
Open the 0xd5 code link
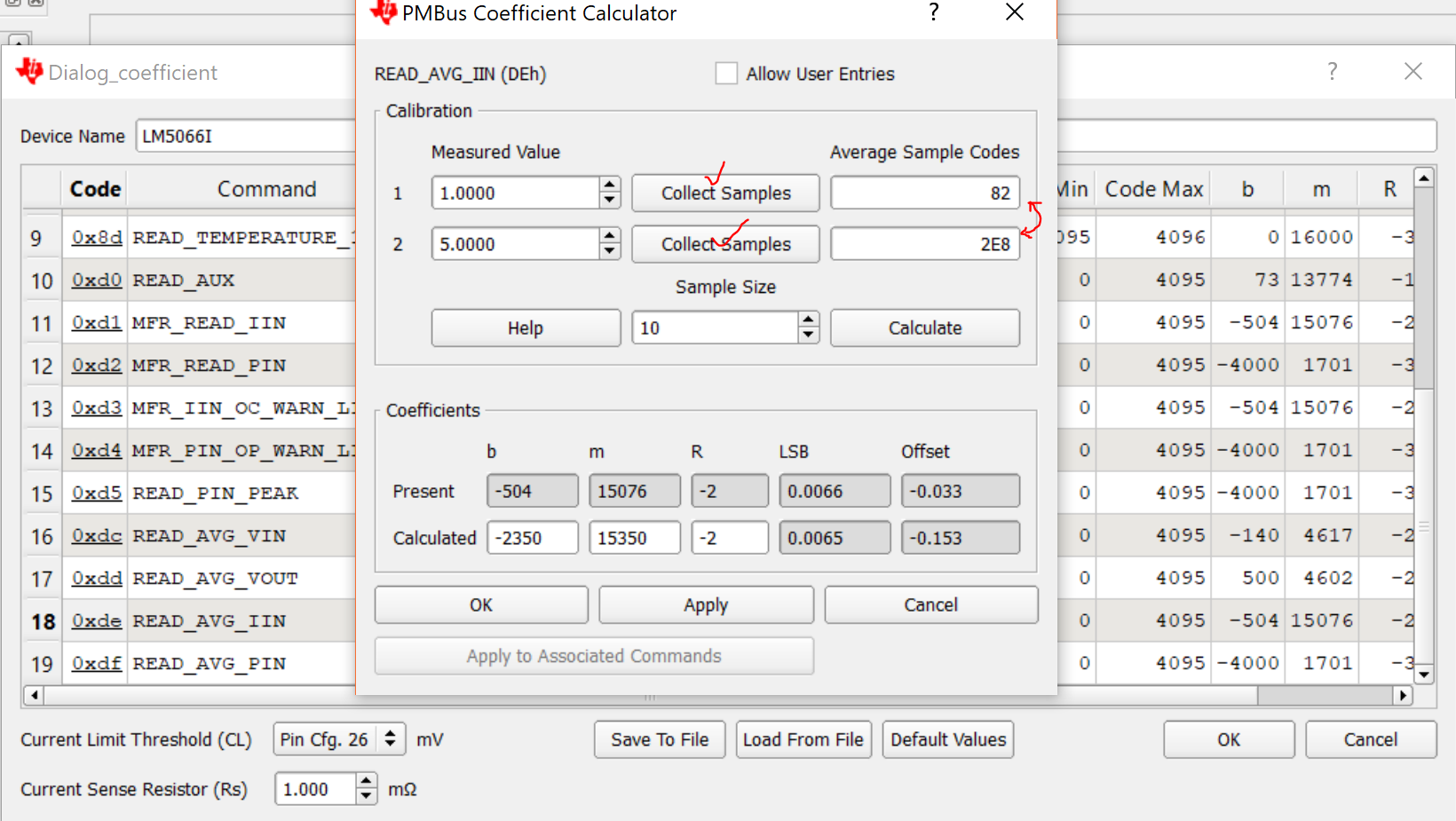[97, 493]
